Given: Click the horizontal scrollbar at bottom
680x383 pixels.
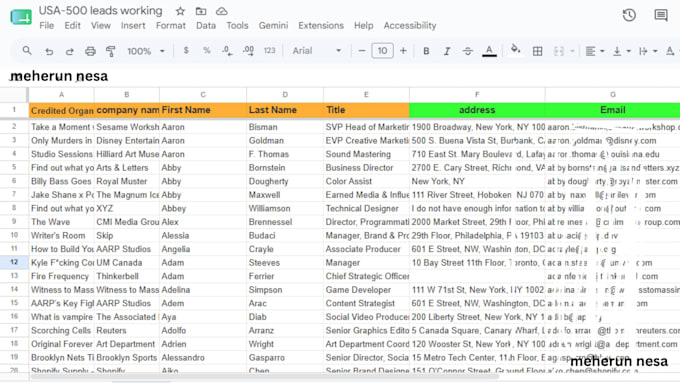Looking at the screenshot, I should point(265,376).
